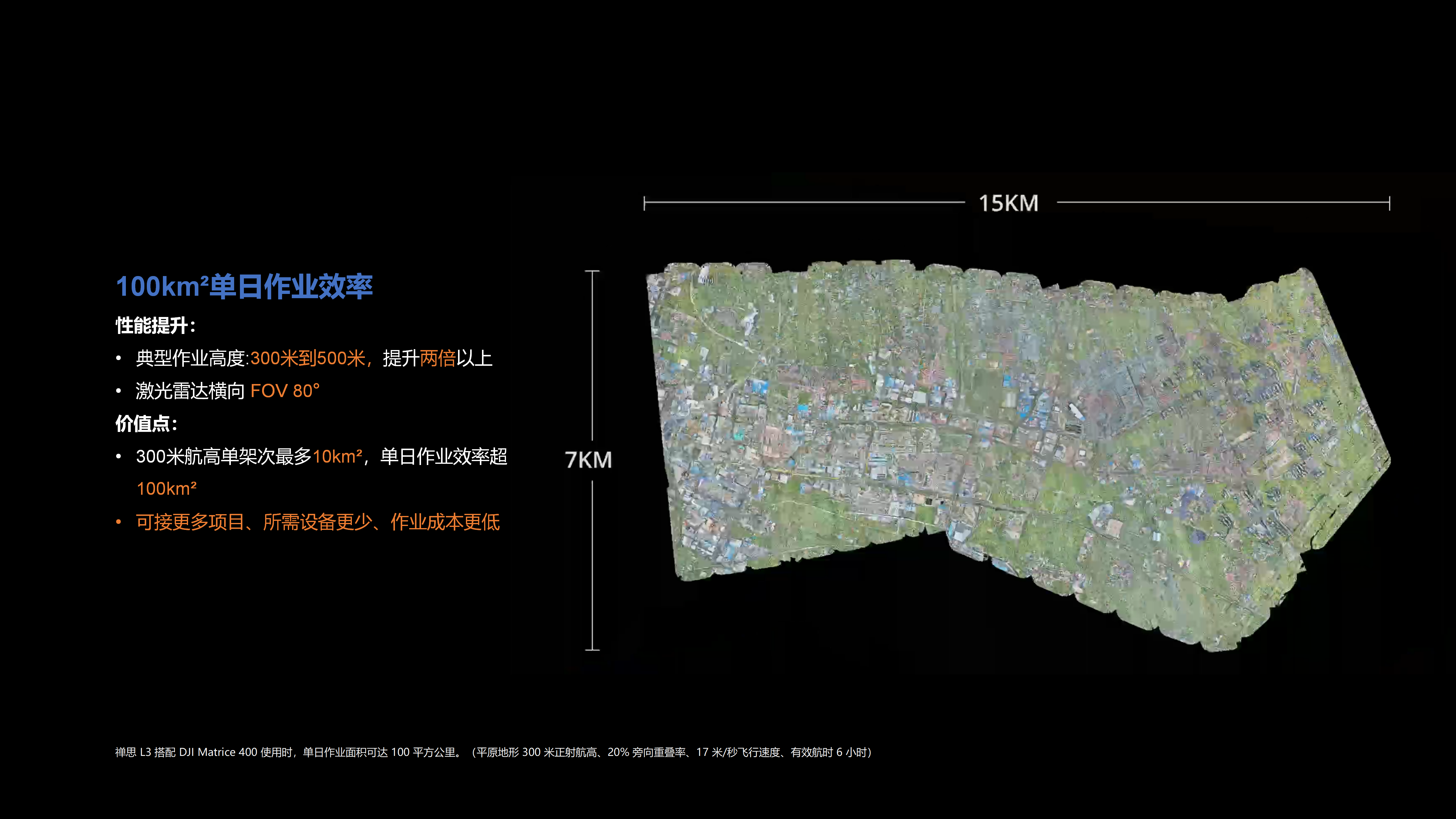The image size is (1456, 819).
Task: Click DJI Matrice 400 in the footnote
Action: click(218, 752)
